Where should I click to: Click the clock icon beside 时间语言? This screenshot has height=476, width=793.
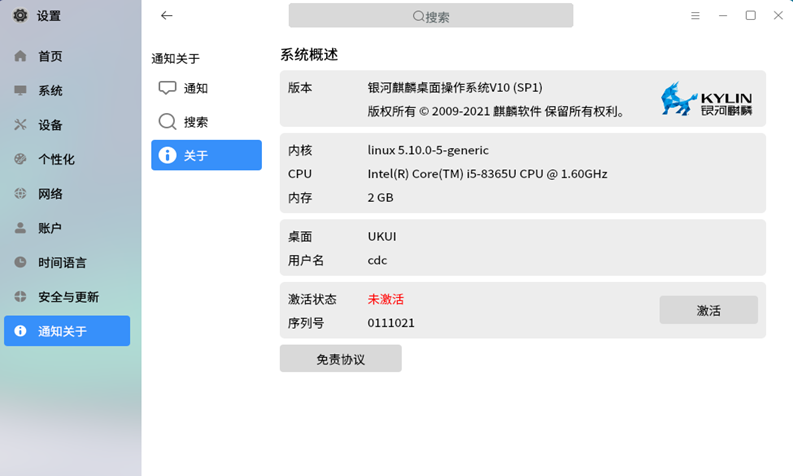(x=20, y=262)
